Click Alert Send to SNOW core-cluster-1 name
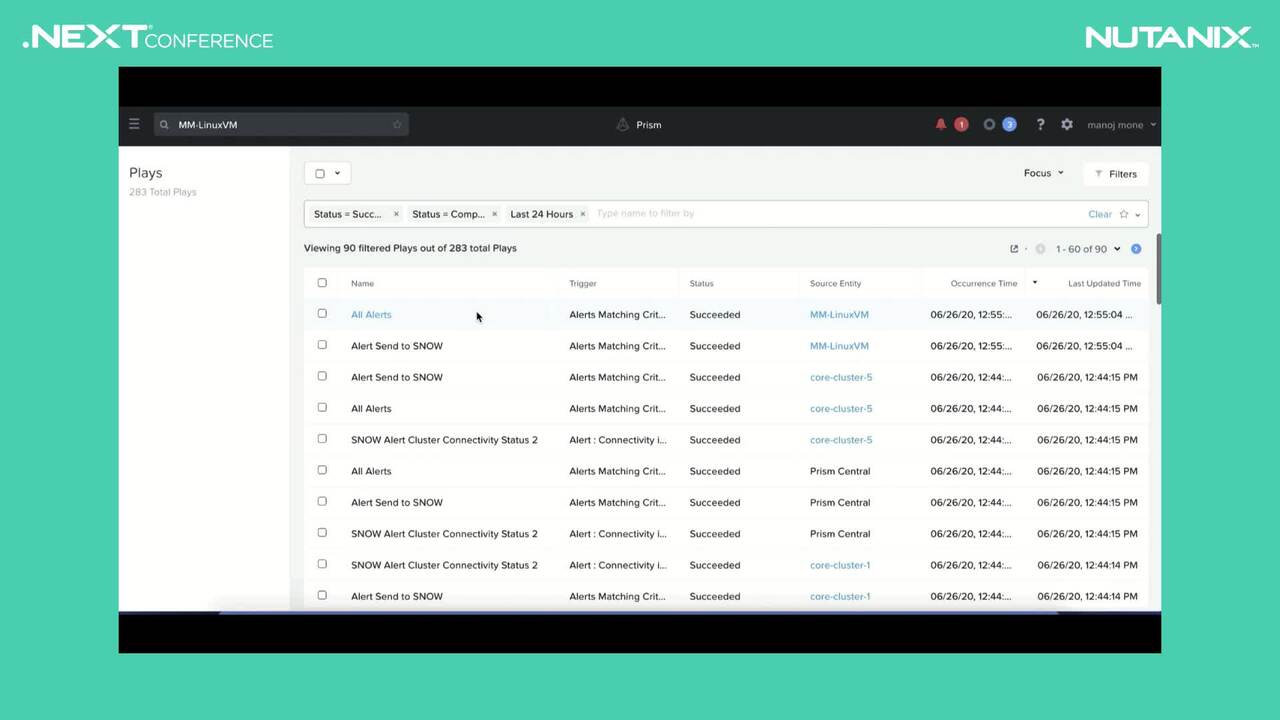The width and height of the screenshot is (1280, 720). coord(397,596)
